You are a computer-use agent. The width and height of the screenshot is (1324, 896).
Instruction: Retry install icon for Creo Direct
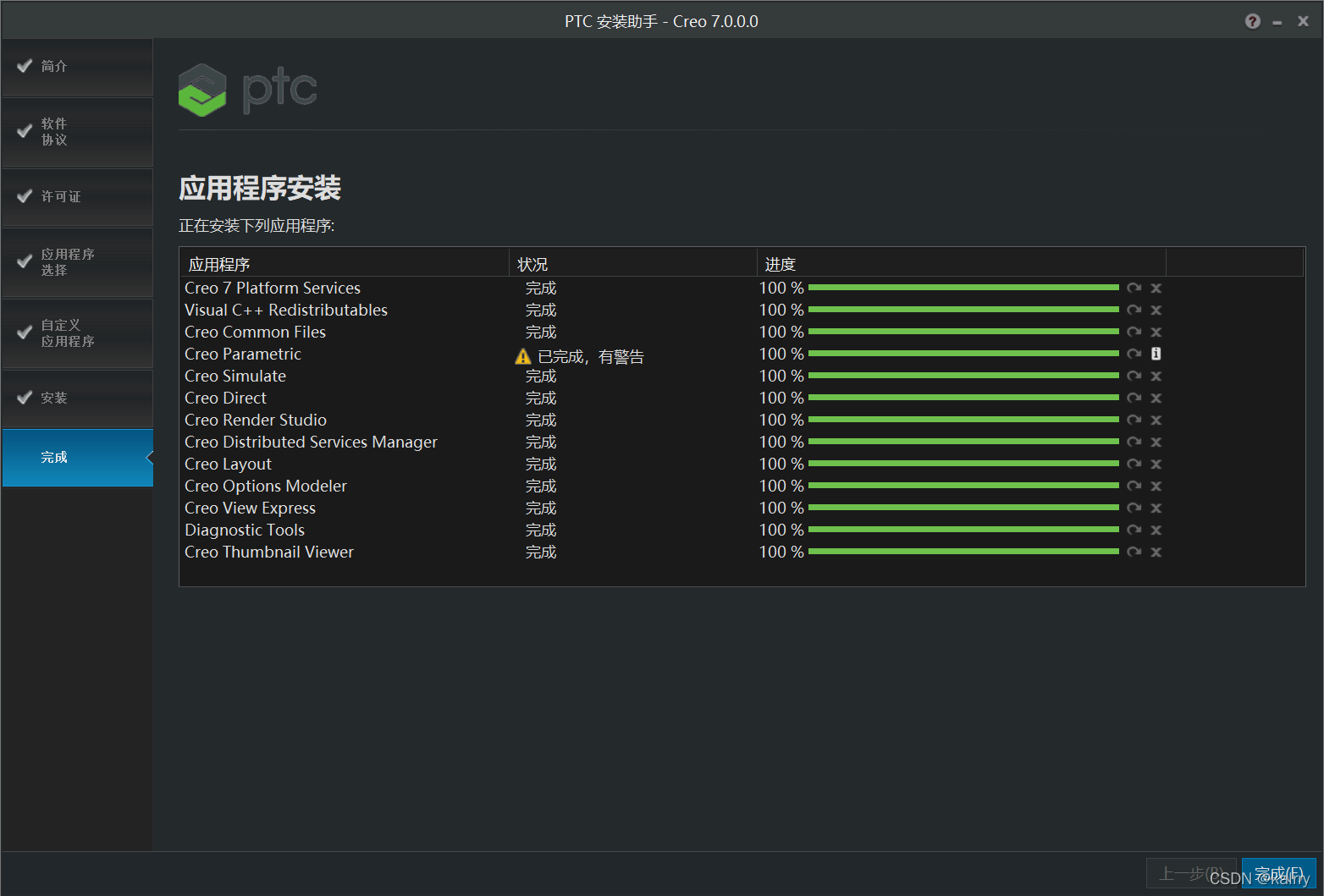pos(1134,398)
